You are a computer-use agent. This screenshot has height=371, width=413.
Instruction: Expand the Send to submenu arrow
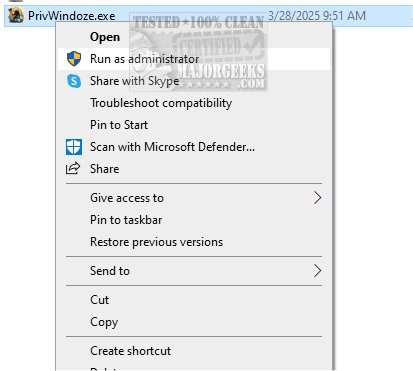pos(317,271)
